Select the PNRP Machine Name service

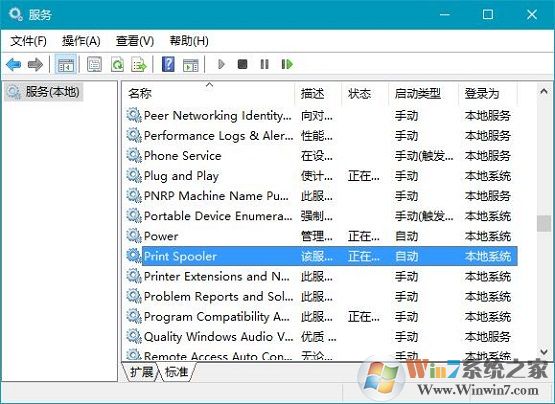[216, 196]
